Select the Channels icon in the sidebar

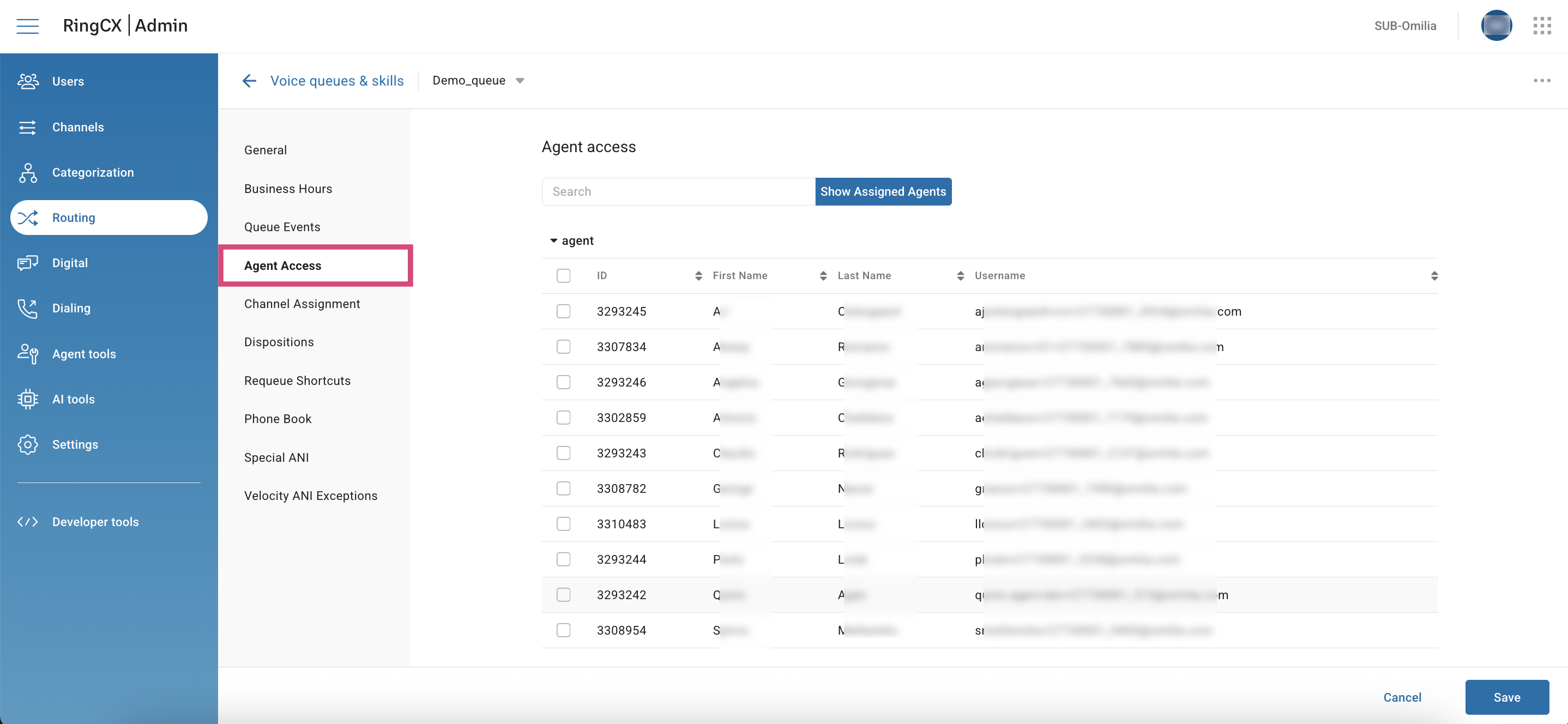[27, 126]
